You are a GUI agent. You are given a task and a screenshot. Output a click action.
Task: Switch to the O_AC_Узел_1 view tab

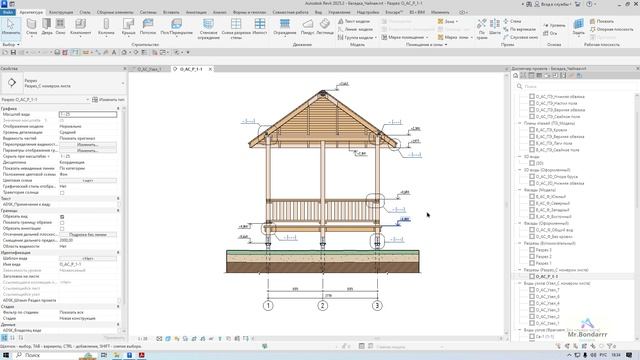(x=149, y=69)
